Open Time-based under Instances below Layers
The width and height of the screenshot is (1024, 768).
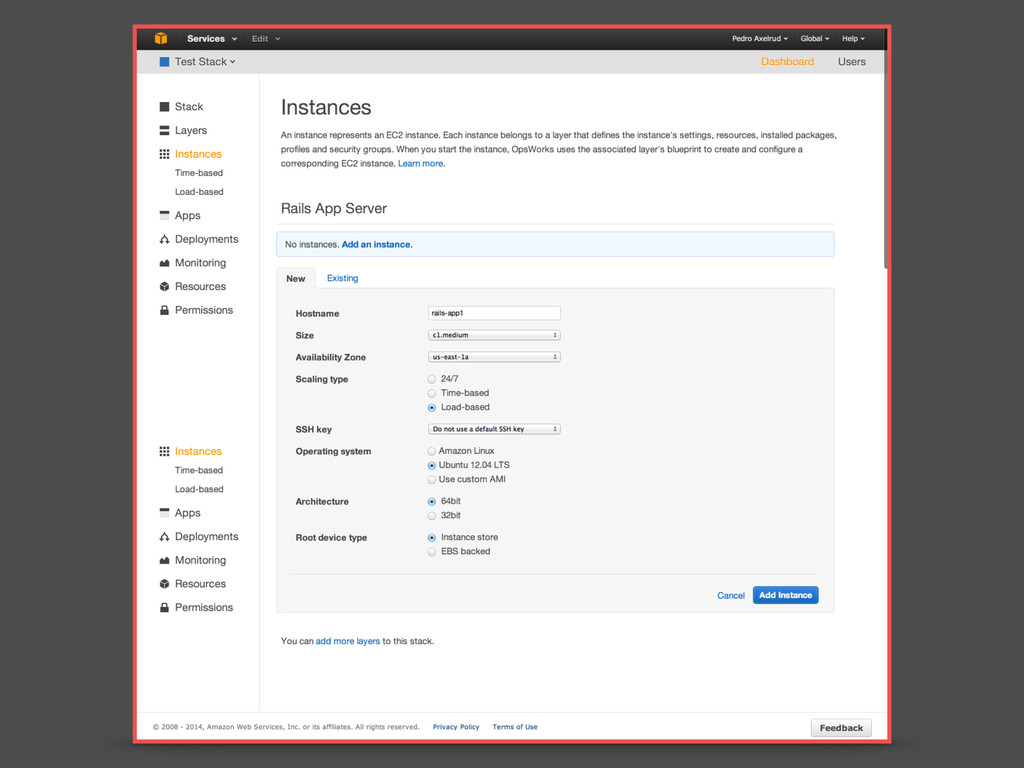199,173
